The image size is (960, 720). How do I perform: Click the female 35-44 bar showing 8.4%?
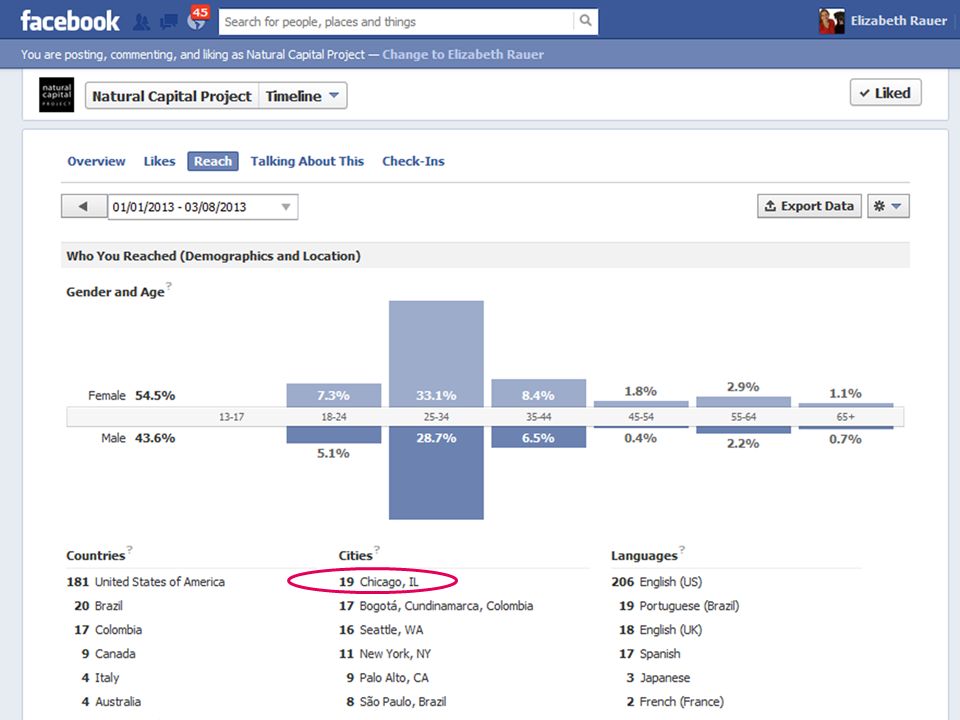(539, 394)
